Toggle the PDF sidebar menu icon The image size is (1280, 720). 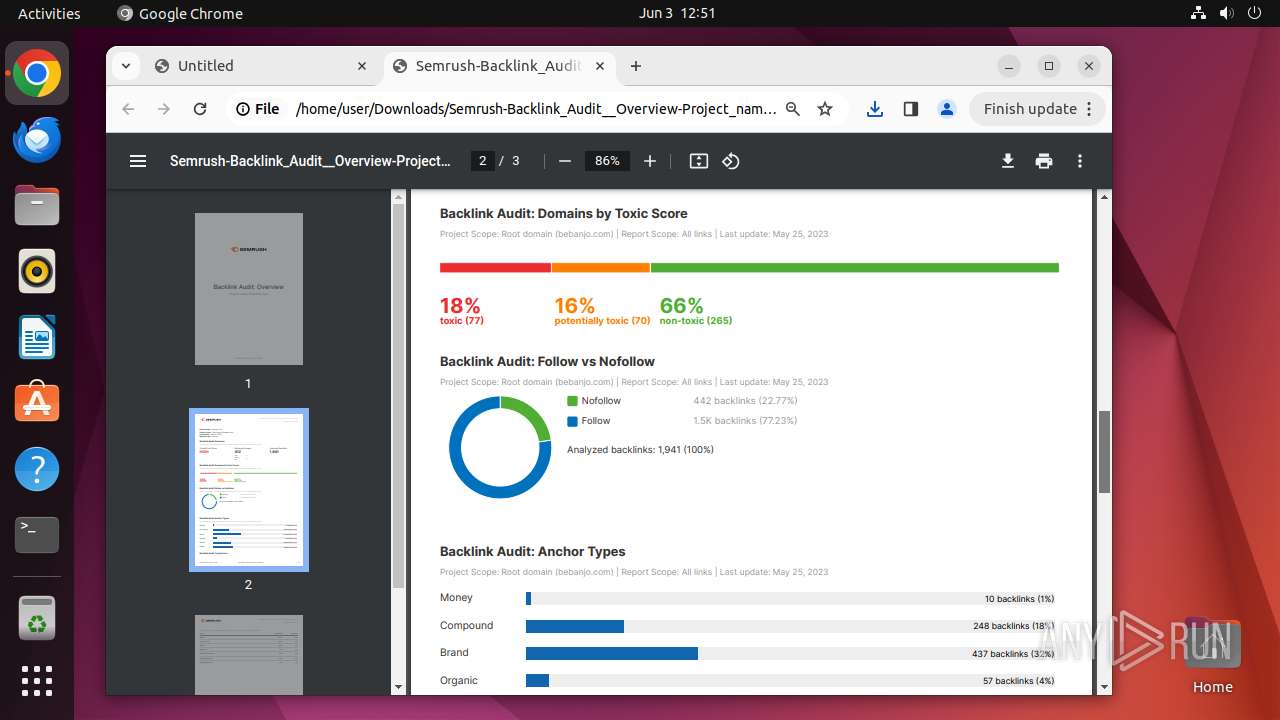click(138, 161)
